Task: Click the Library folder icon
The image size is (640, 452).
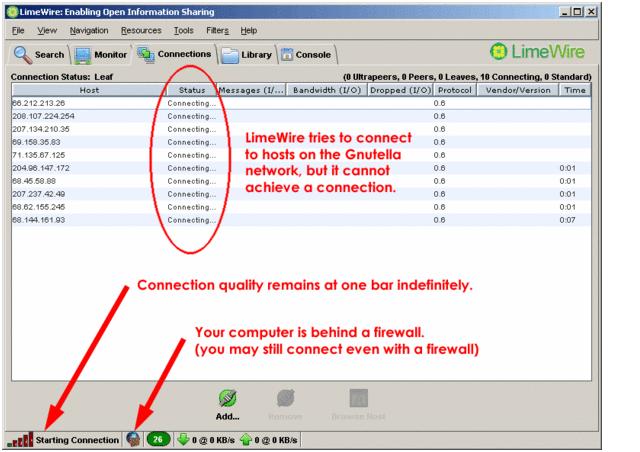Action: [230, 56]
